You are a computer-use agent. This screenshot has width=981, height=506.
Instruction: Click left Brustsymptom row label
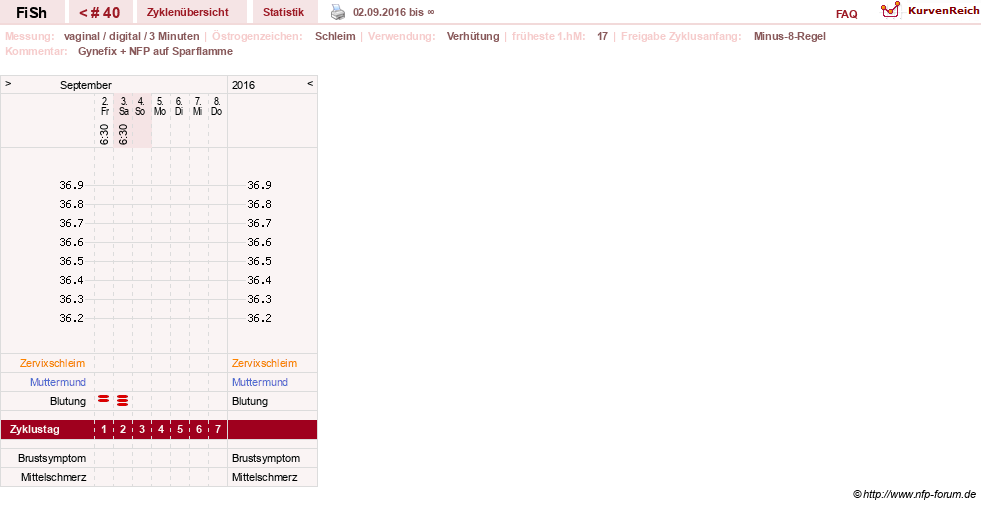[52, 458]
